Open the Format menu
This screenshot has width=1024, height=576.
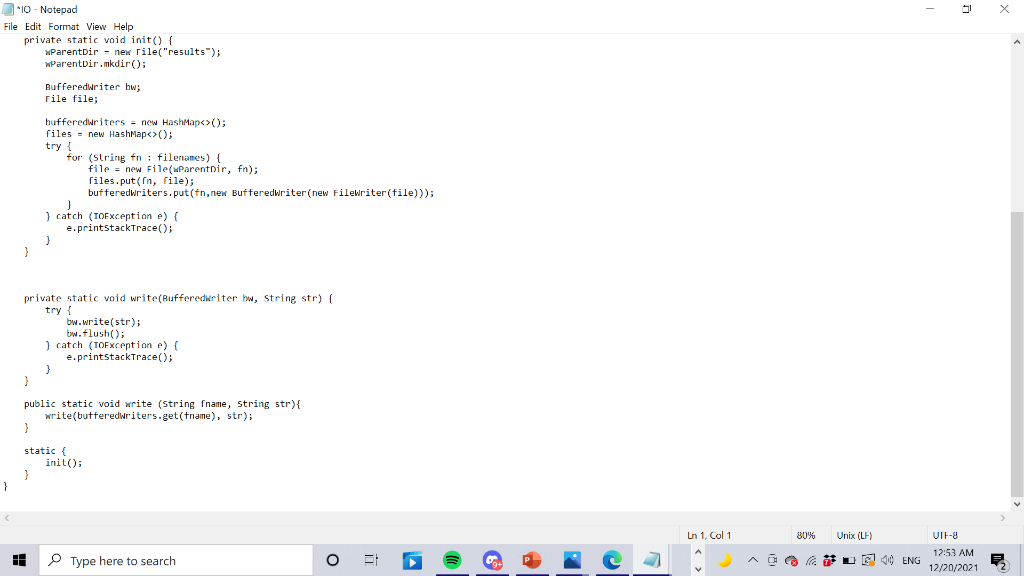[x=62, y=26]
